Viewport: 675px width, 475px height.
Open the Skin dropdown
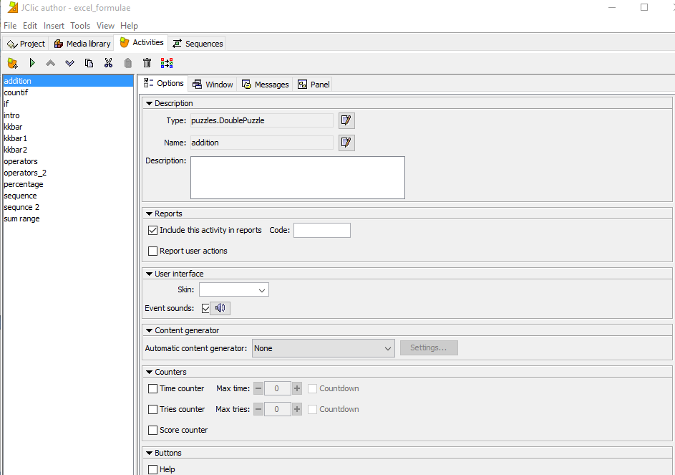click(234, 289)
